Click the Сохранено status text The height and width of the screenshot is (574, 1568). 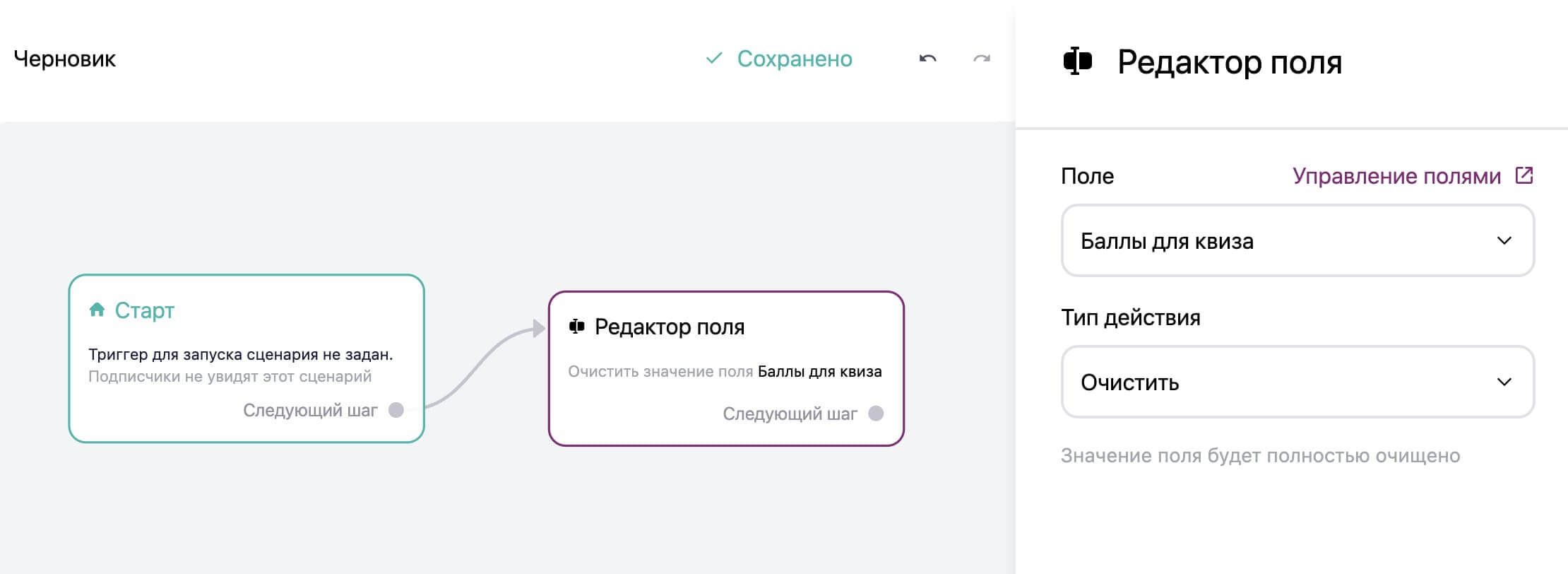[x=795, y=59]
